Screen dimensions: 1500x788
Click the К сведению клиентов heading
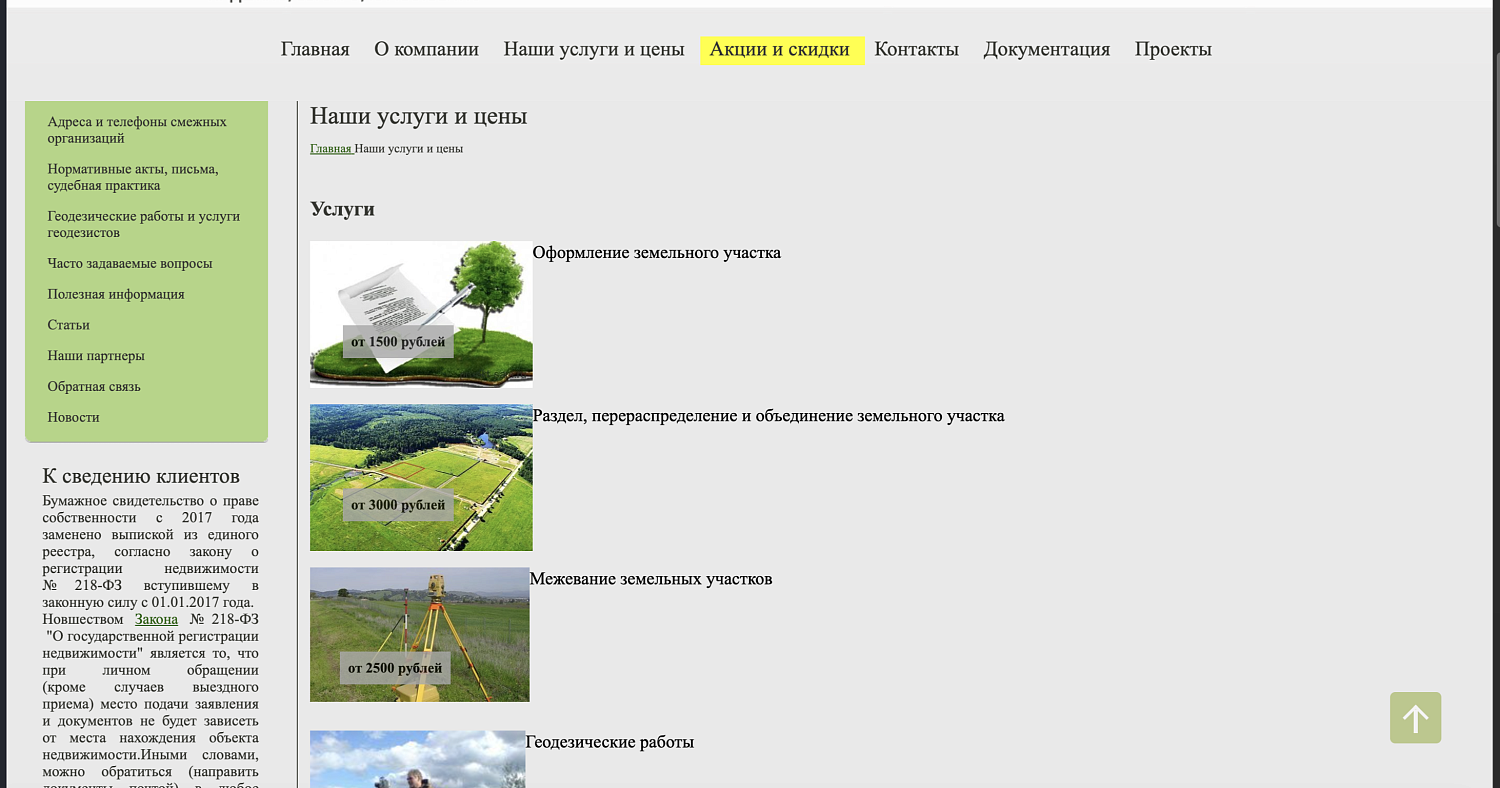(141, 476)
